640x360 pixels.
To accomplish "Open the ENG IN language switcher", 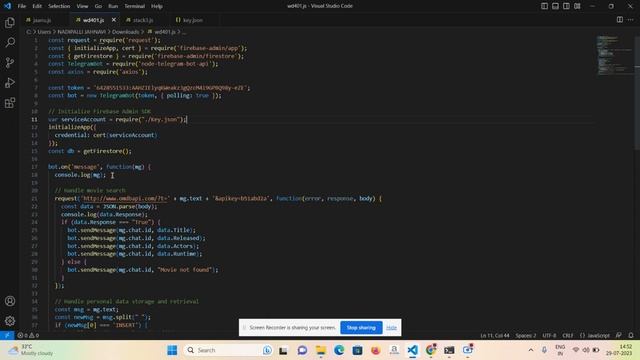I will (x=560, y=350).
